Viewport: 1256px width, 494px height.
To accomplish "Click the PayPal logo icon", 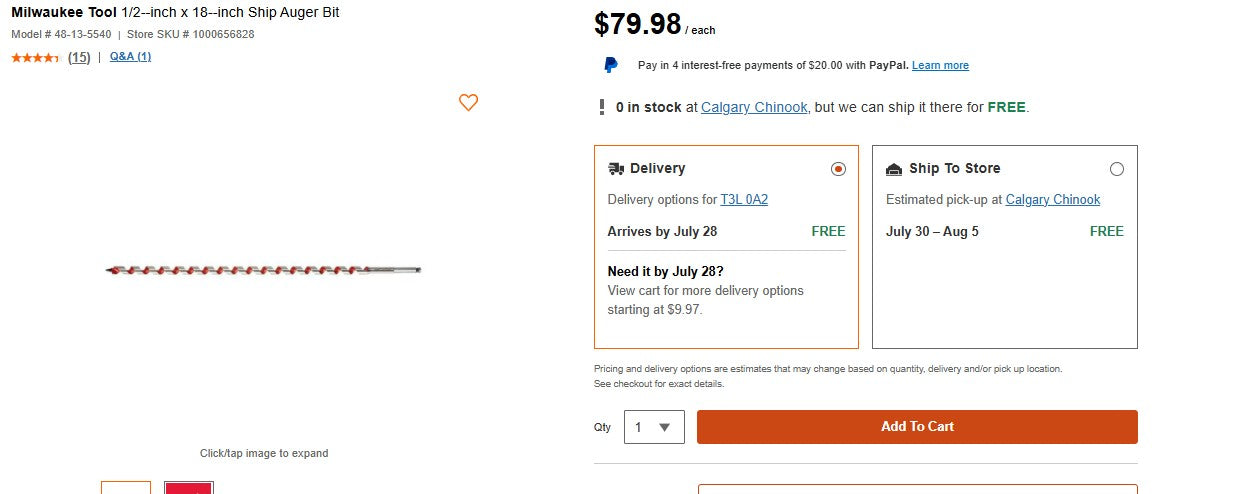I will (610, 65).
